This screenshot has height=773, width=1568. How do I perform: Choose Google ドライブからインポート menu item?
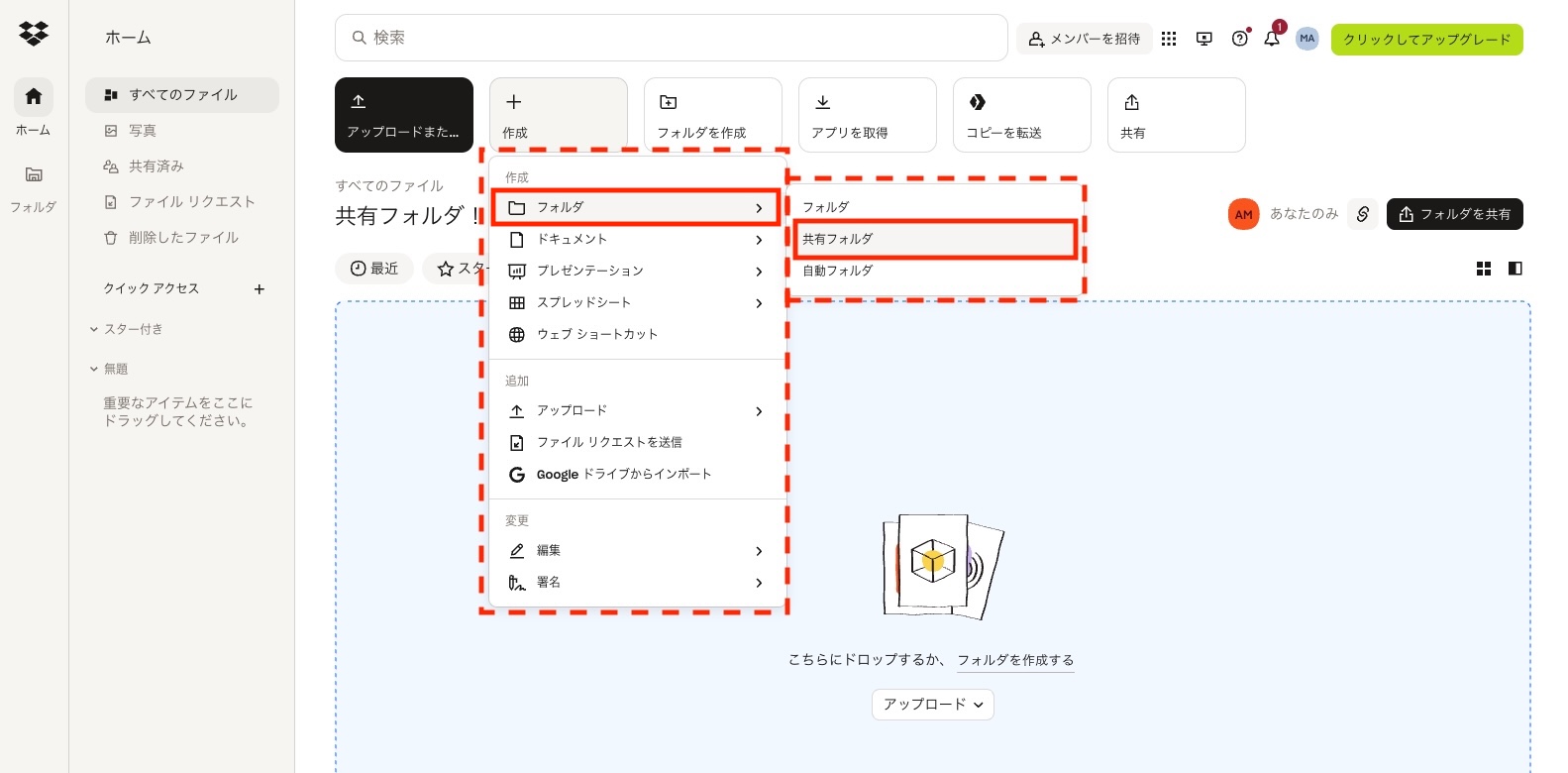click(624, 475)
